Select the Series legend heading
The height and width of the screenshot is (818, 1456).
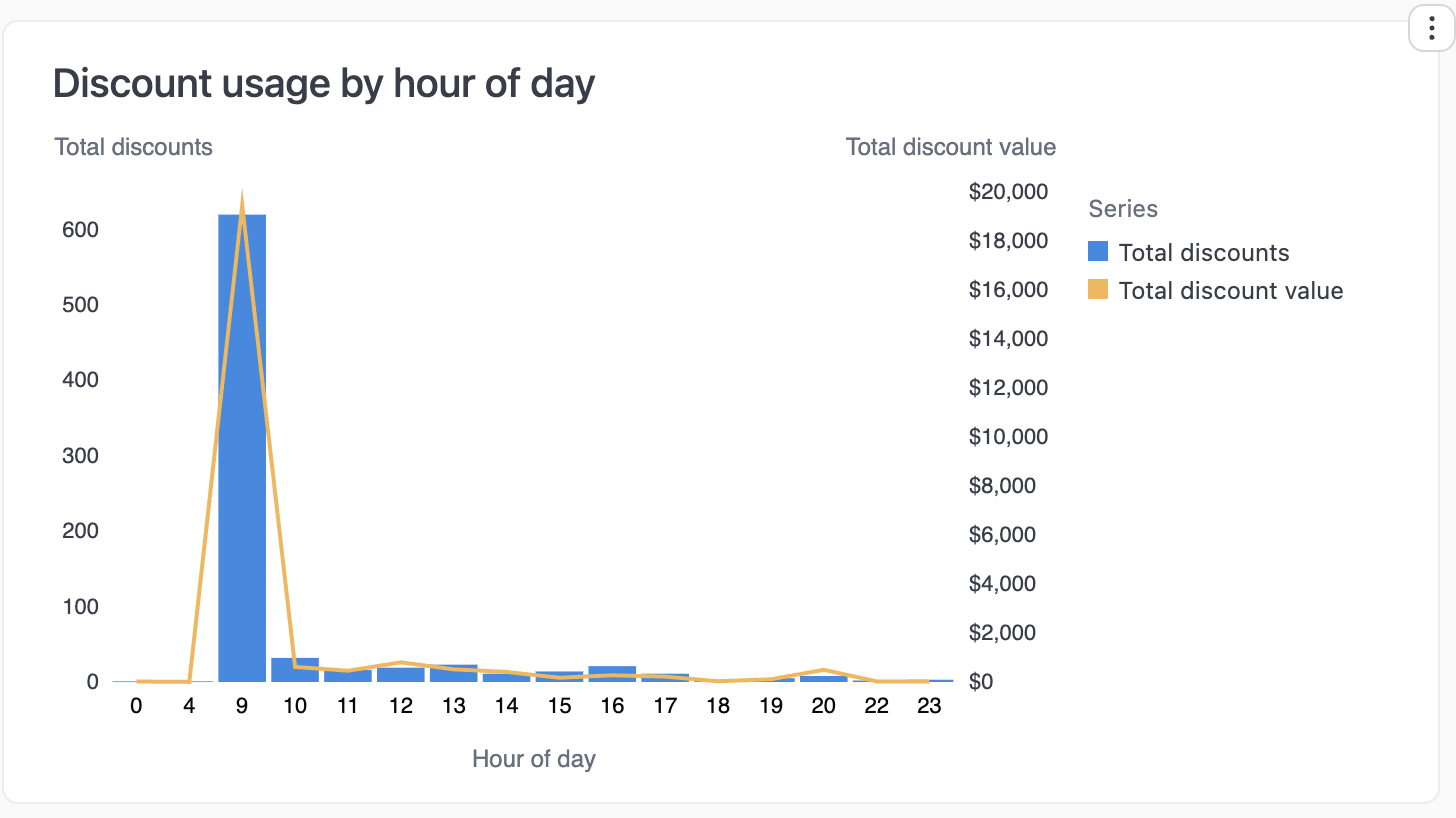point(1122,209)
